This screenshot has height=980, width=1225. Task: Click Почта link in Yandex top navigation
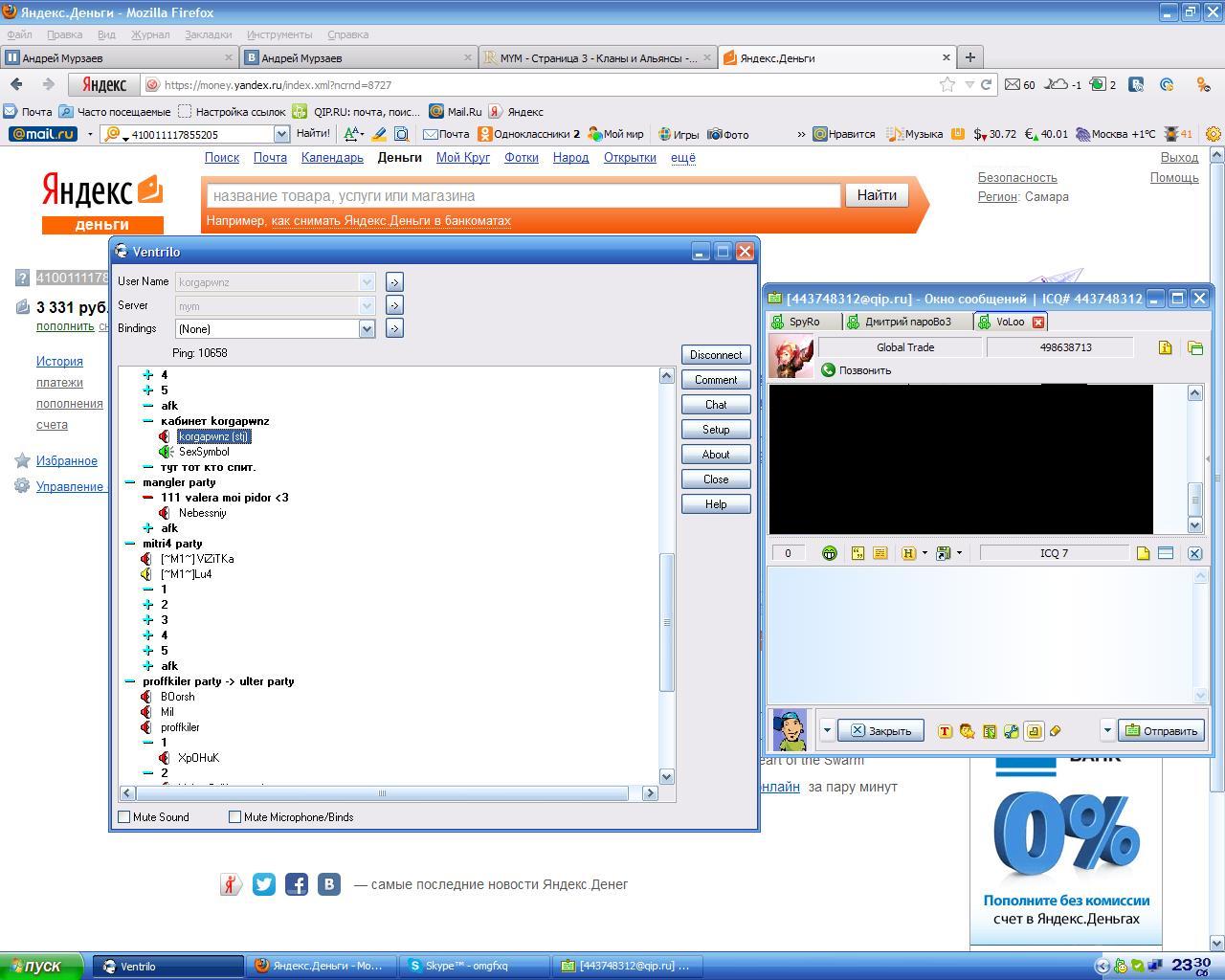270,158
